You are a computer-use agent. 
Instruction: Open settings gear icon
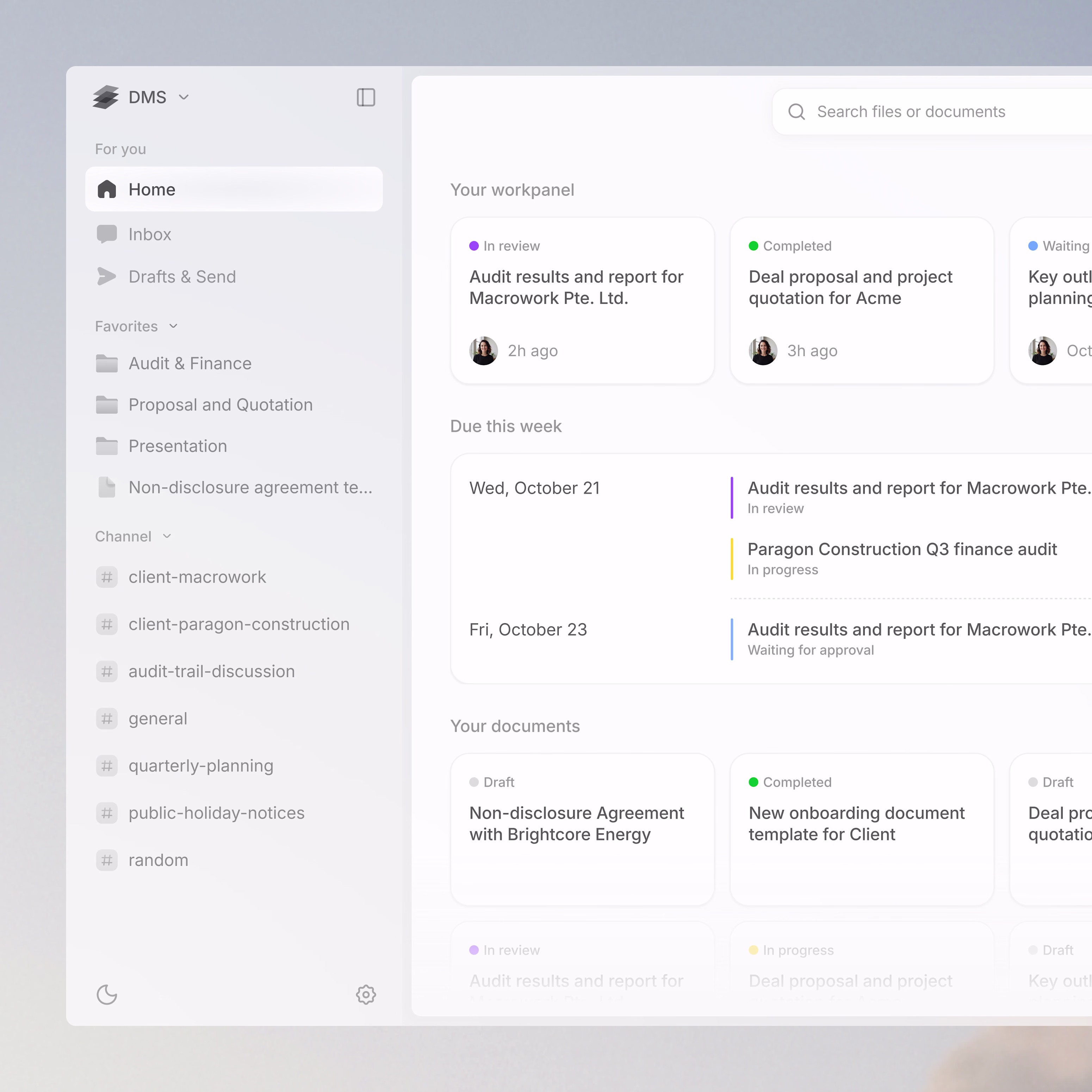coord(366,994)
